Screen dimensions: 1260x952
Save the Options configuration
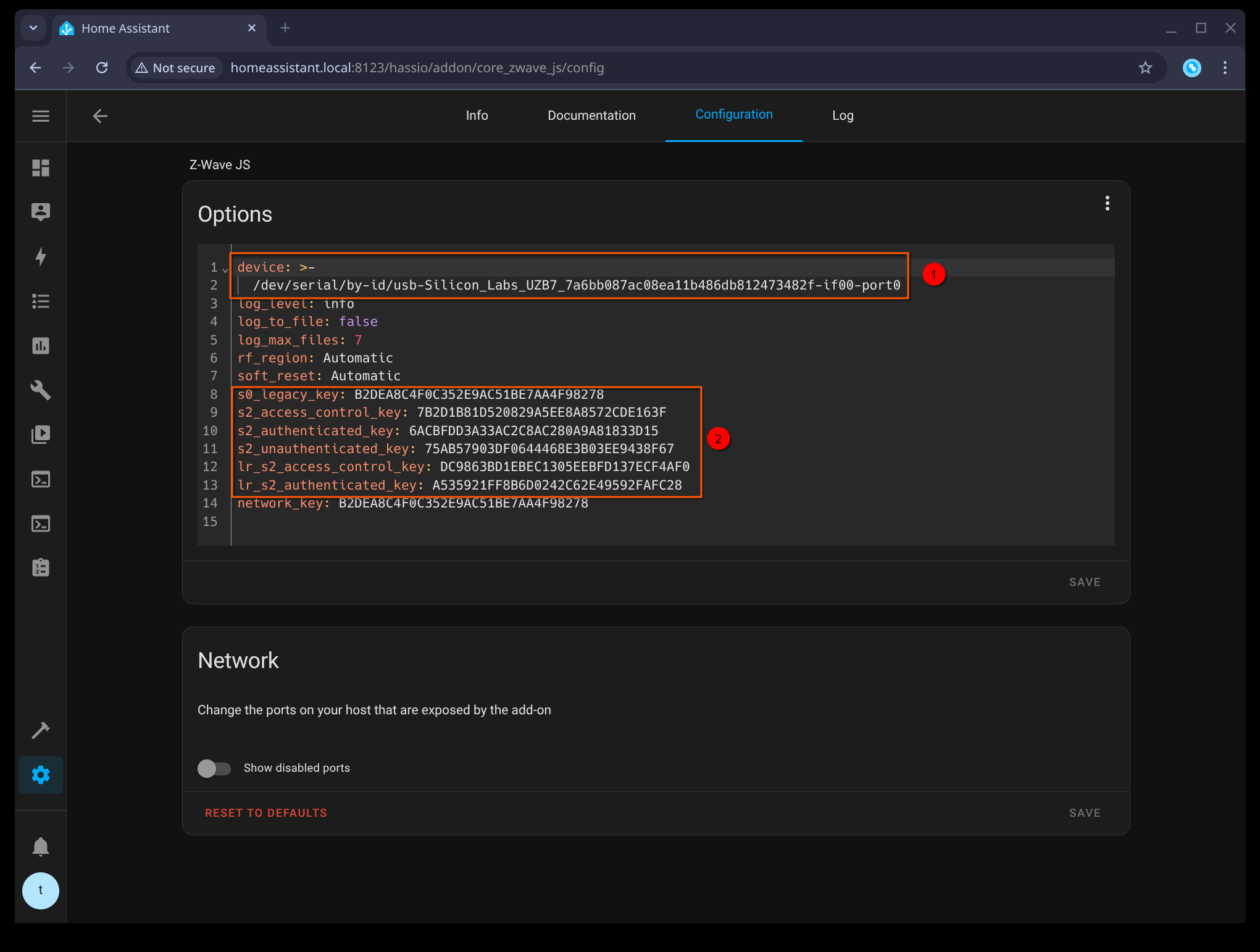(1085, 582)
